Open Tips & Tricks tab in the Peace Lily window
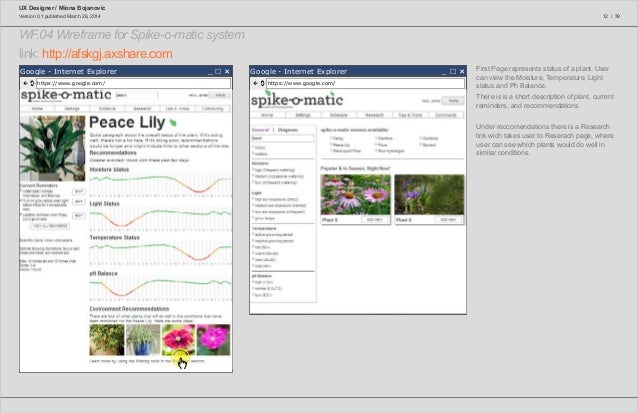 [x=177, y=109]
